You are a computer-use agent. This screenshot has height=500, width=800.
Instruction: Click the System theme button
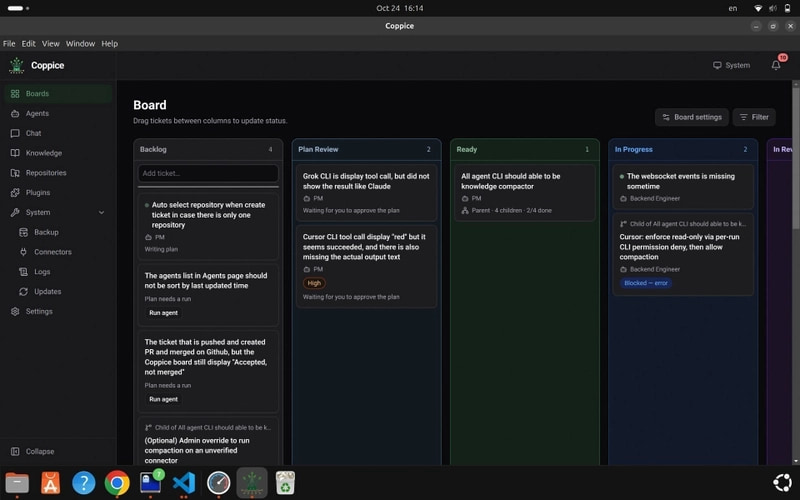731,65
